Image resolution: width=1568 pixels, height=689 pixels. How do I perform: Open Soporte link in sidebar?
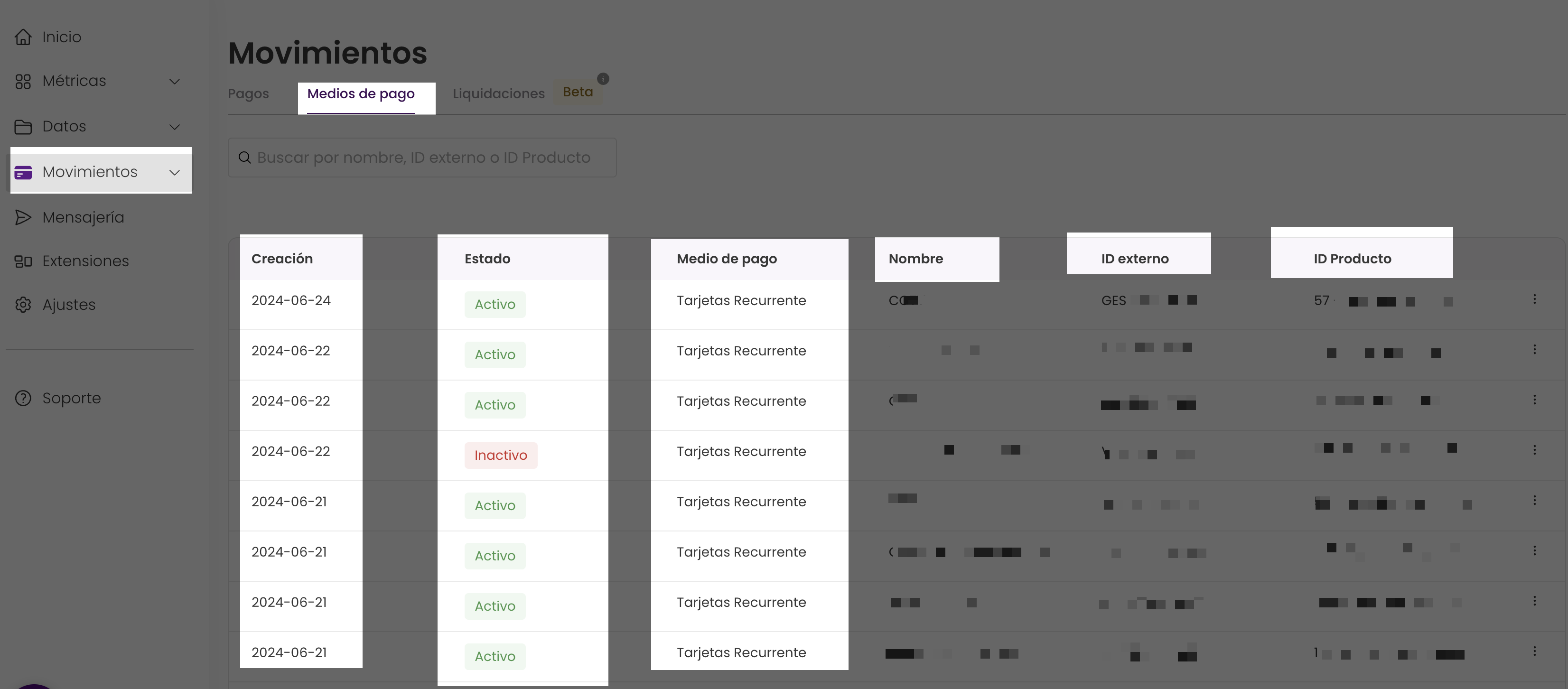(72, 398)
